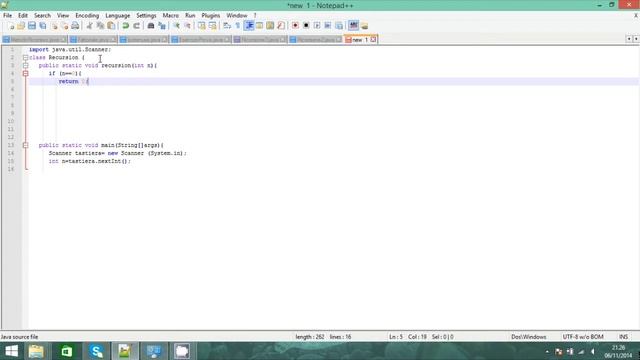Zoom in using the toolbar icon
Screen dimensions: 640x360
(176, 26)
